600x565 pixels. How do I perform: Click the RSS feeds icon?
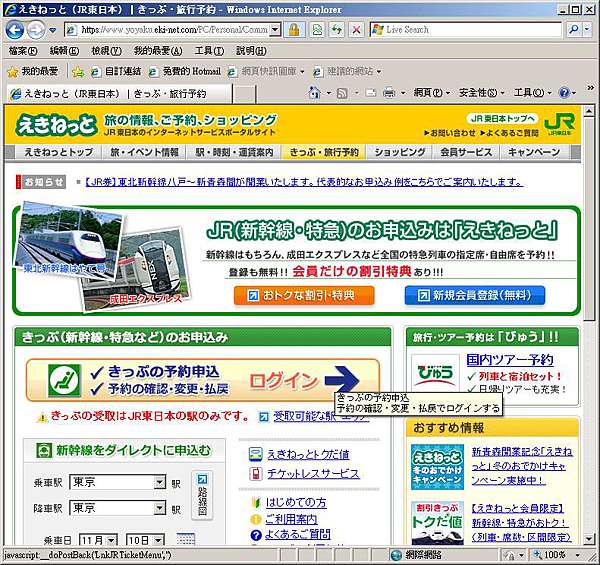pyautogui.click(x=342, y=93)
